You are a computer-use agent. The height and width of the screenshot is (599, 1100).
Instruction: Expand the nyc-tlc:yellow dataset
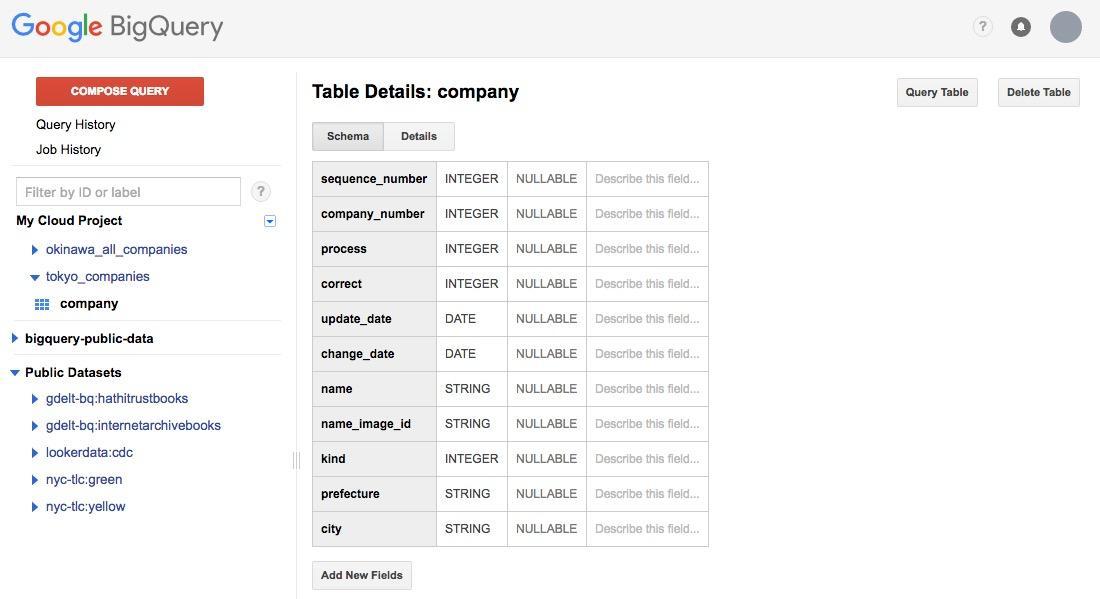pos(34,506)
